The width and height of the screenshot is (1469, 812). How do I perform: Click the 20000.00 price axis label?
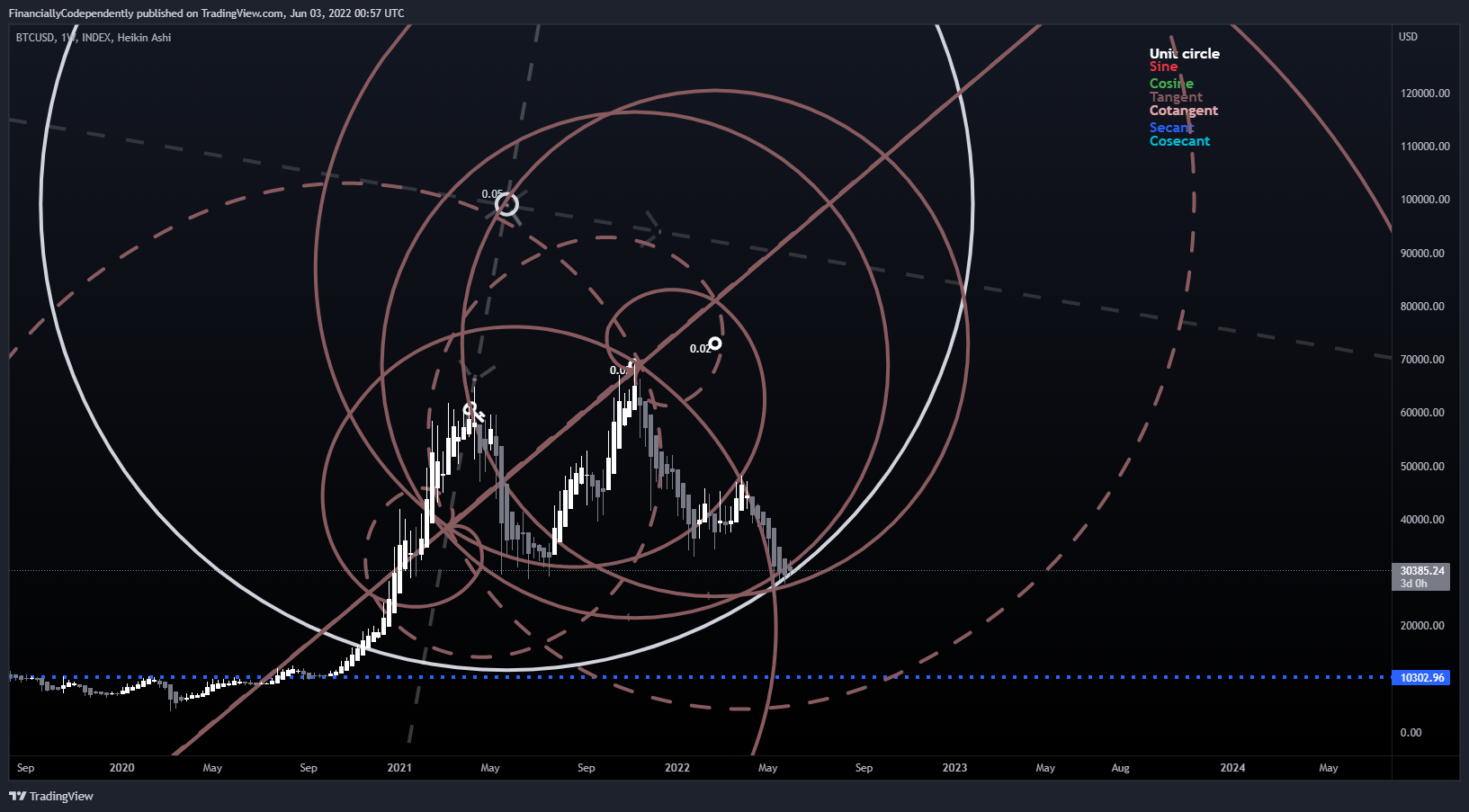[x=1422, y=626]
